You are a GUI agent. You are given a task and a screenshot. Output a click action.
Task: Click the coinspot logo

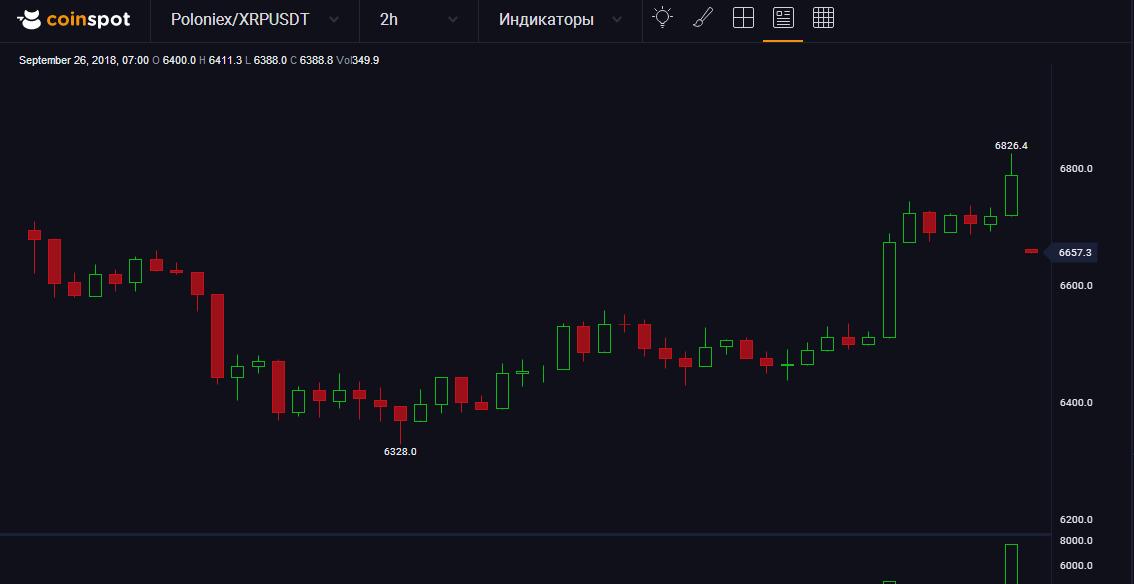tap(74, 19)
